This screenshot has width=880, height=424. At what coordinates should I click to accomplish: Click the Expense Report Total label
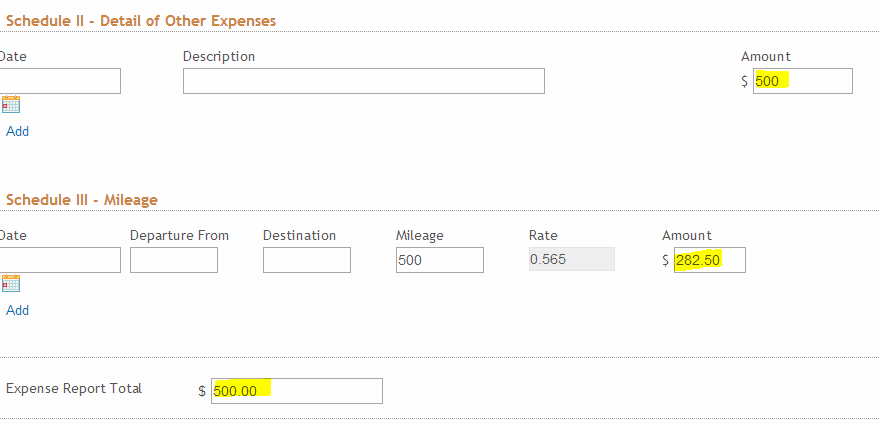point(74,388)
